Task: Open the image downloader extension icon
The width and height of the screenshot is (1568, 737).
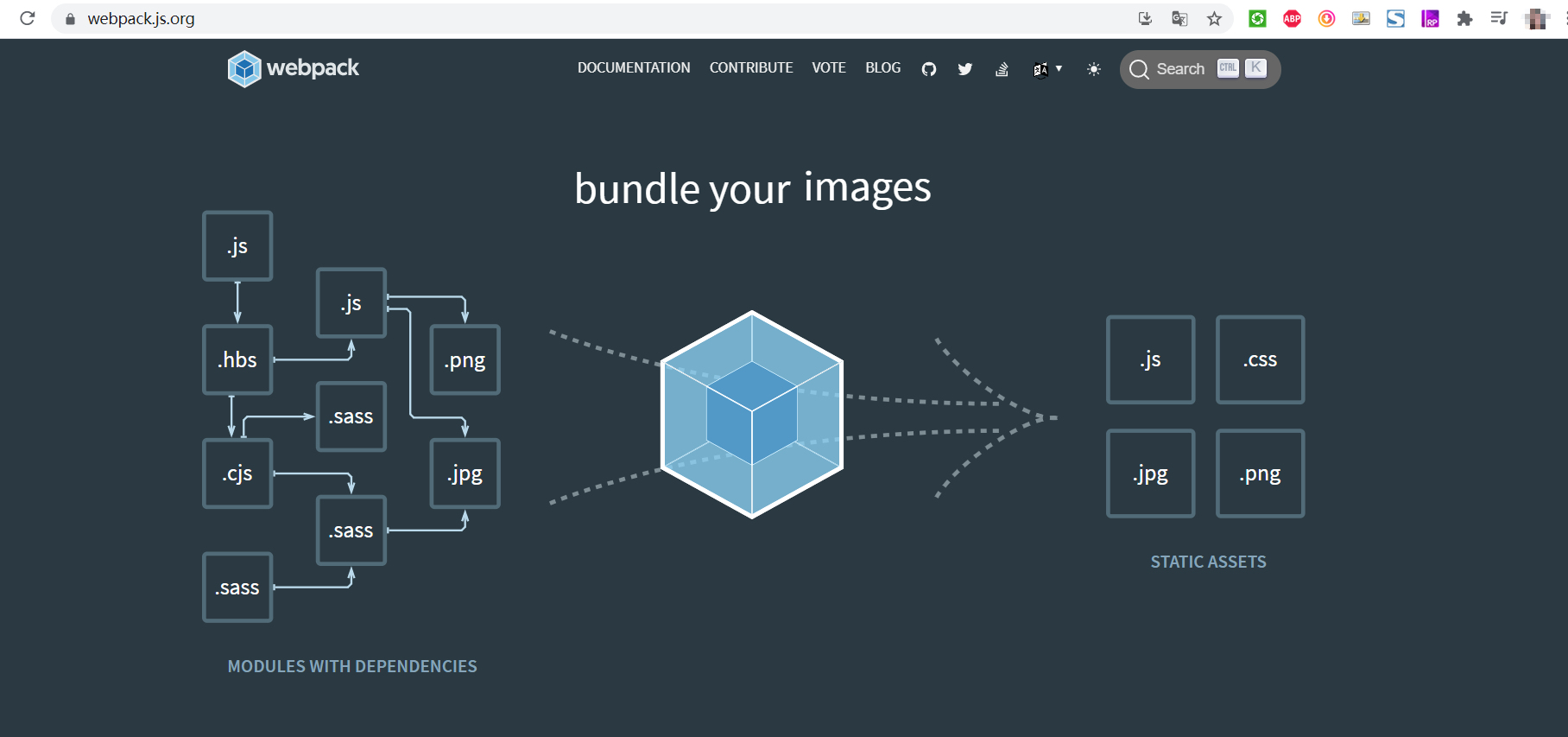Action: pyautogui.click(x=1361, y=18)
